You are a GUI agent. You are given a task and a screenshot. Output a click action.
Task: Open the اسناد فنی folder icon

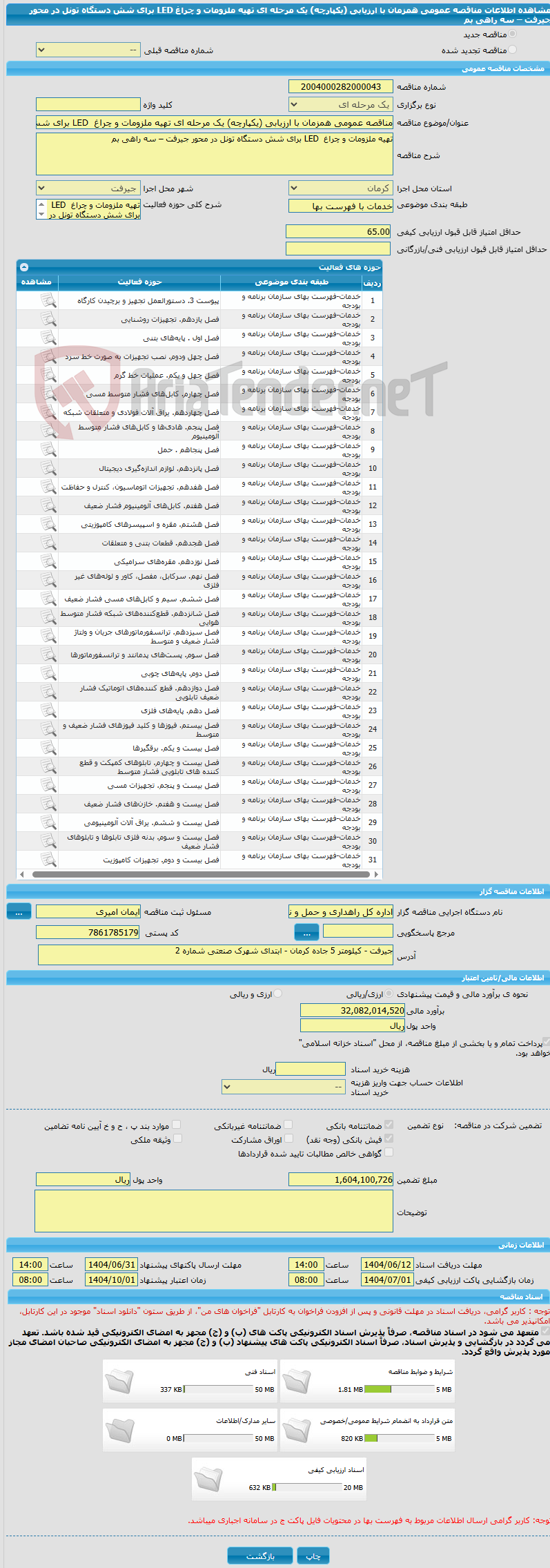pos(119,1381)
